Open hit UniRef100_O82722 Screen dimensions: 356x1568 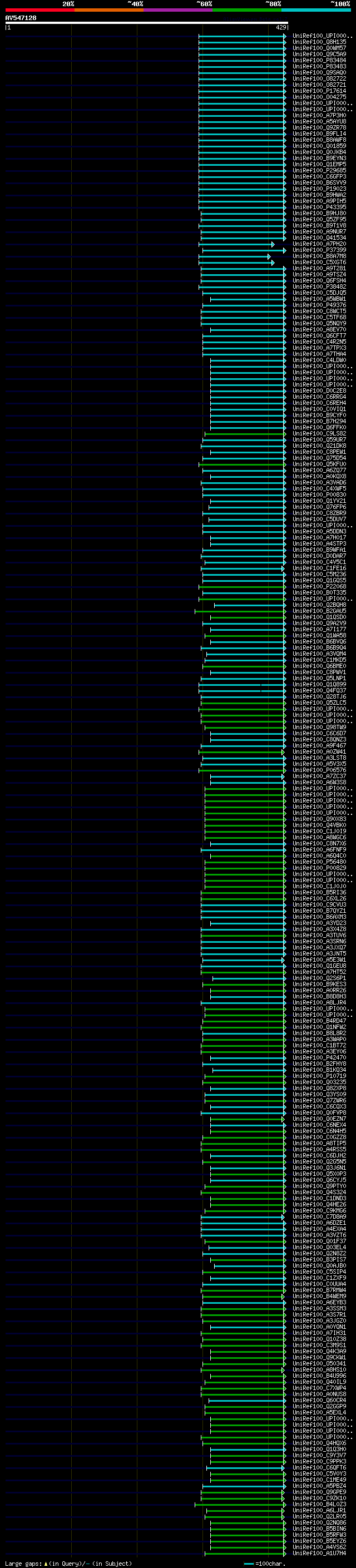tap(319, 79)
